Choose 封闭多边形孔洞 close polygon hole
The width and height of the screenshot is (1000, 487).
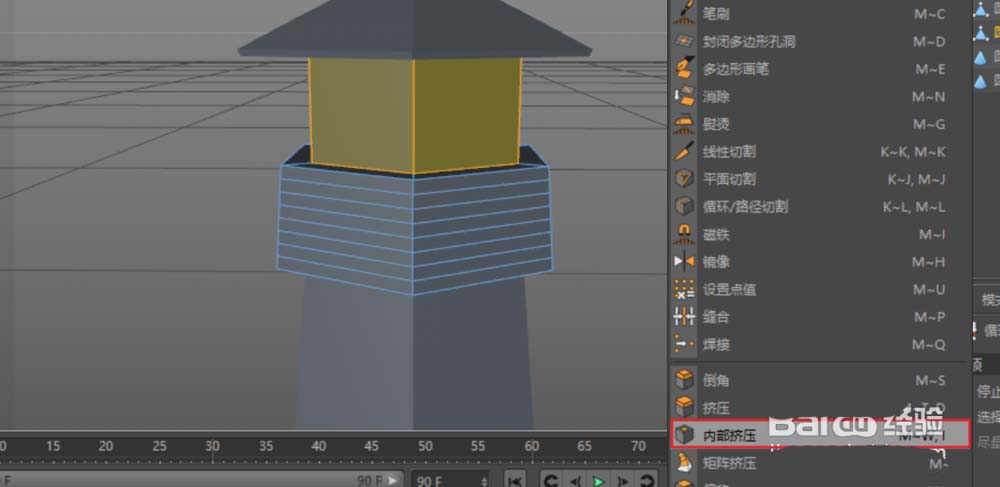coord(820,41)
